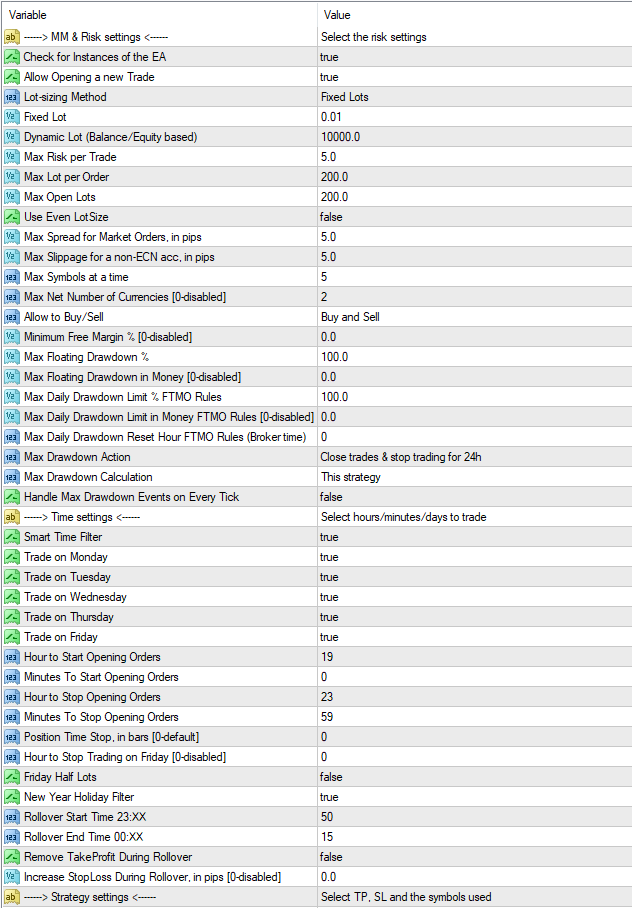
Task: Click the string icon beside MM & Risk settings
Action: click(12, 37)
